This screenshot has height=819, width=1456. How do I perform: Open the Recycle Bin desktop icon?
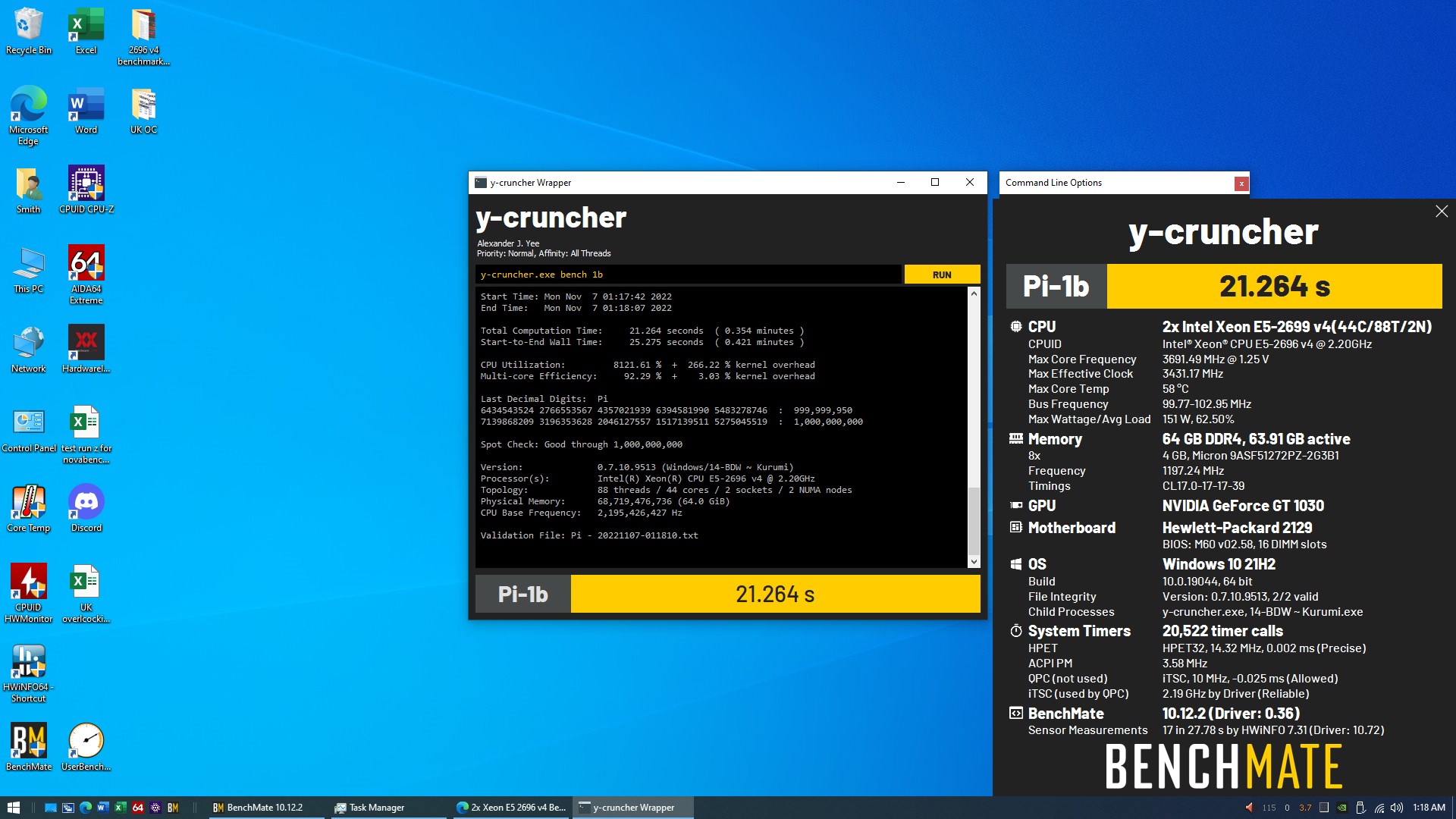29,32
